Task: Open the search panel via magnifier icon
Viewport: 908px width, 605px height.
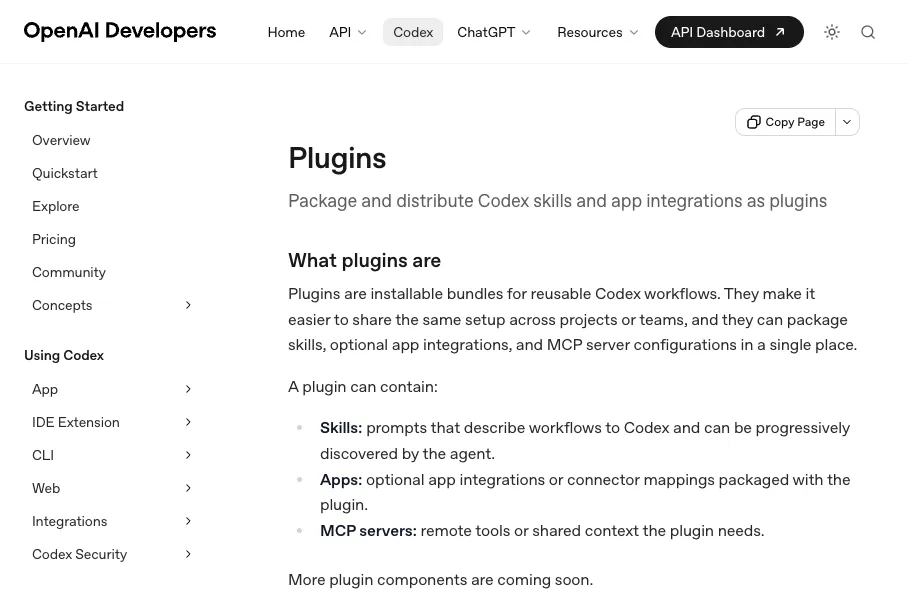Action: [868, 31]
